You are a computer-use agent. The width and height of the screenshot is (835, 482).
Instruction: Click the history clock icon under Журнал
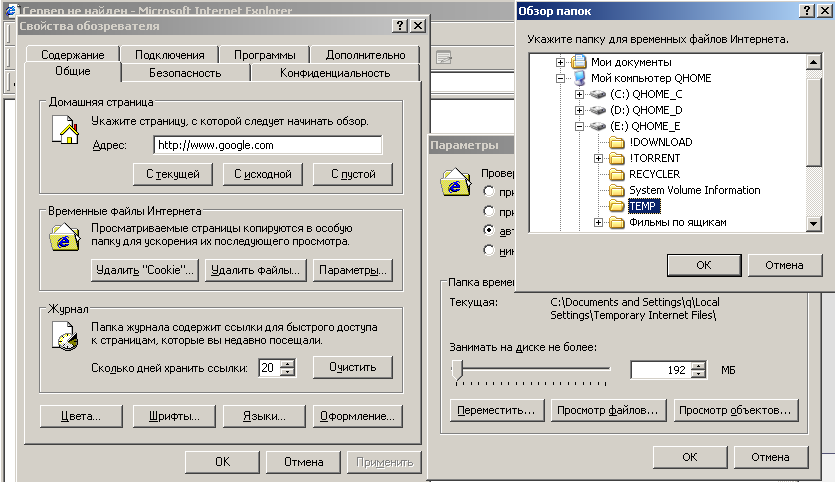66,337
